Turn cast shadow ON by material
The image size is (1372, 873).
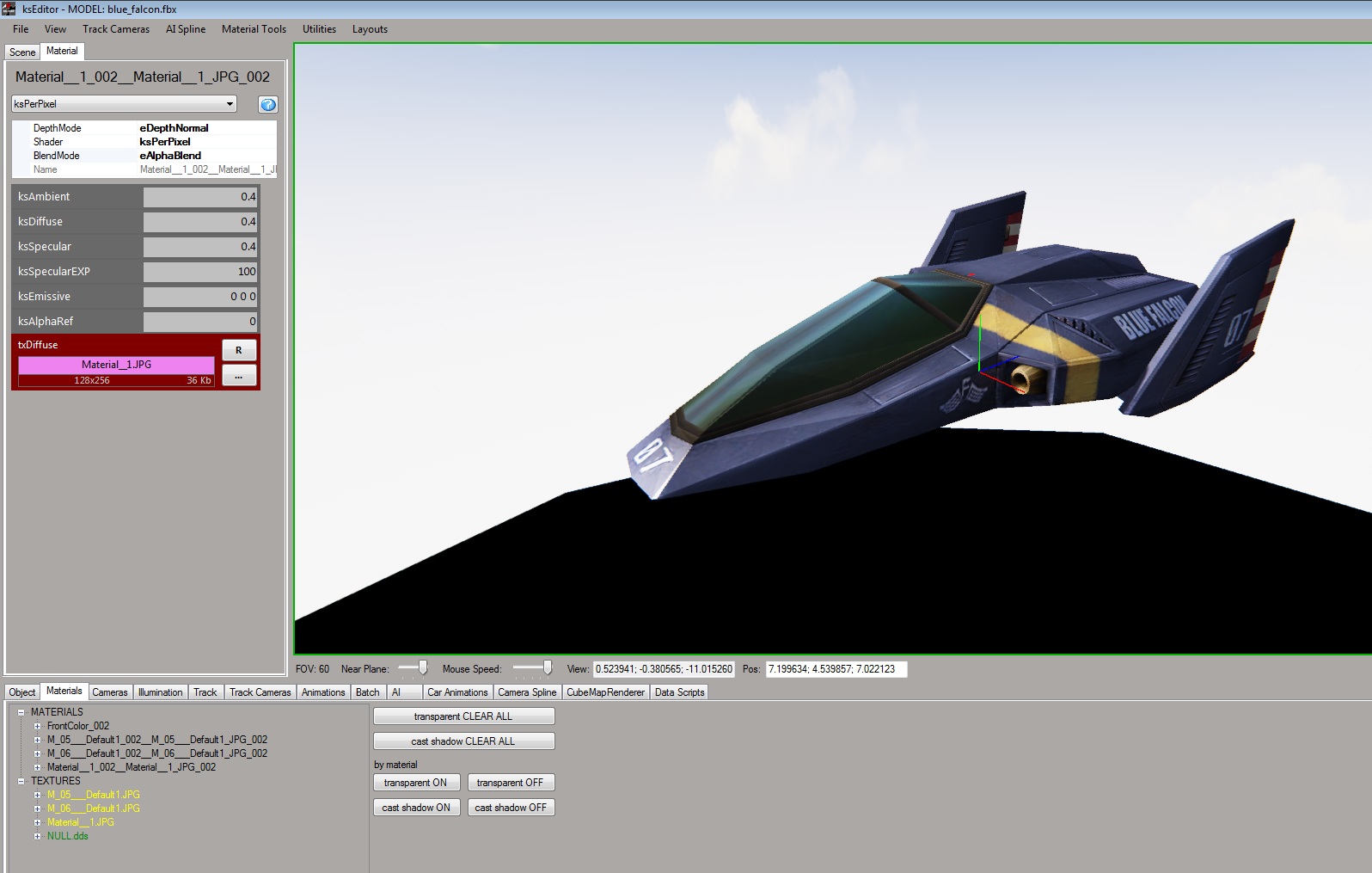pyautogui.click(x=416, y=808)
